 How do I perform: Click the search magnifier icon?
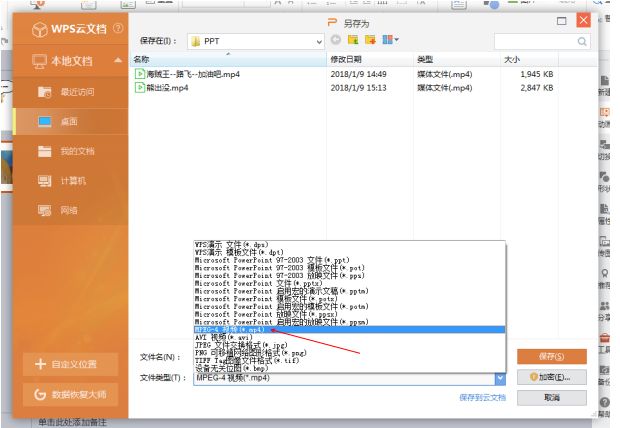tap(582, 41)
